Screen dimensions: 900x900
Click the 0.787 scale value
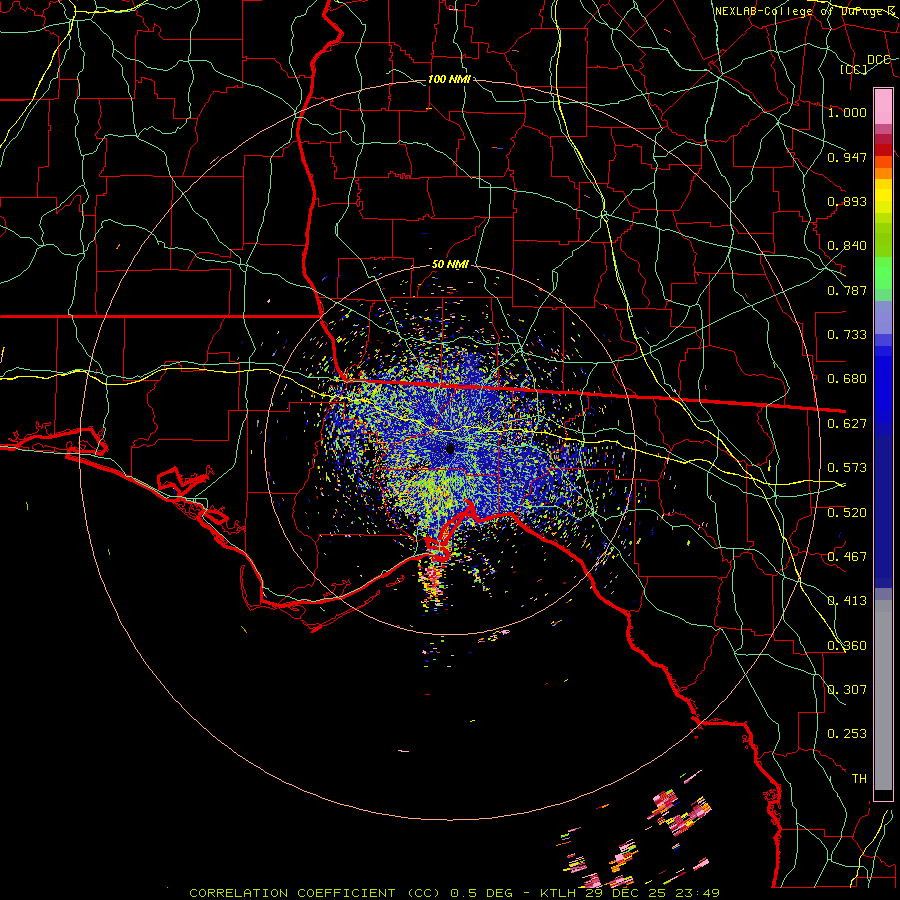click(847, 290)
